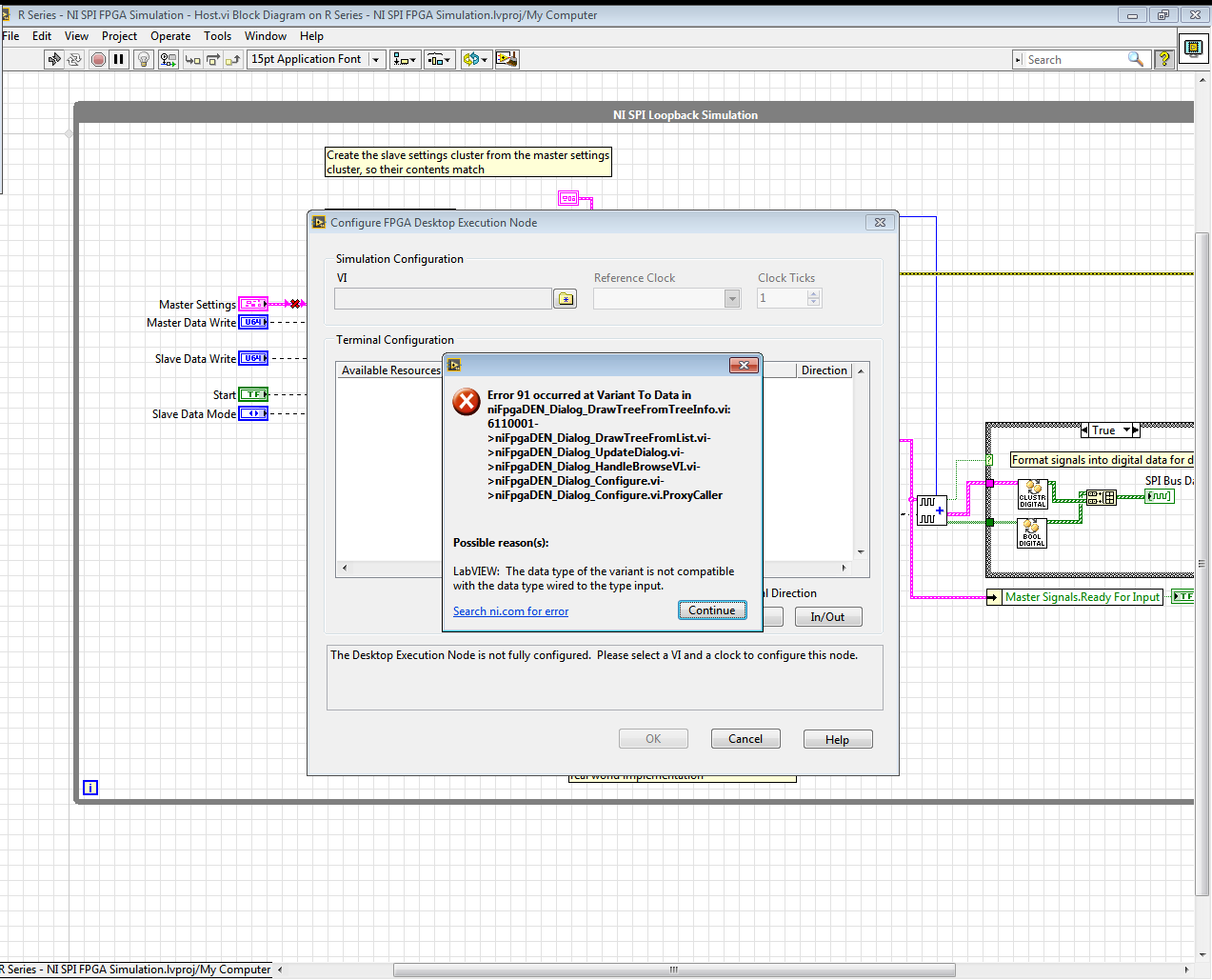
Task: Click the Clean Up Diagram icon
Action: [x=507, y=59]
